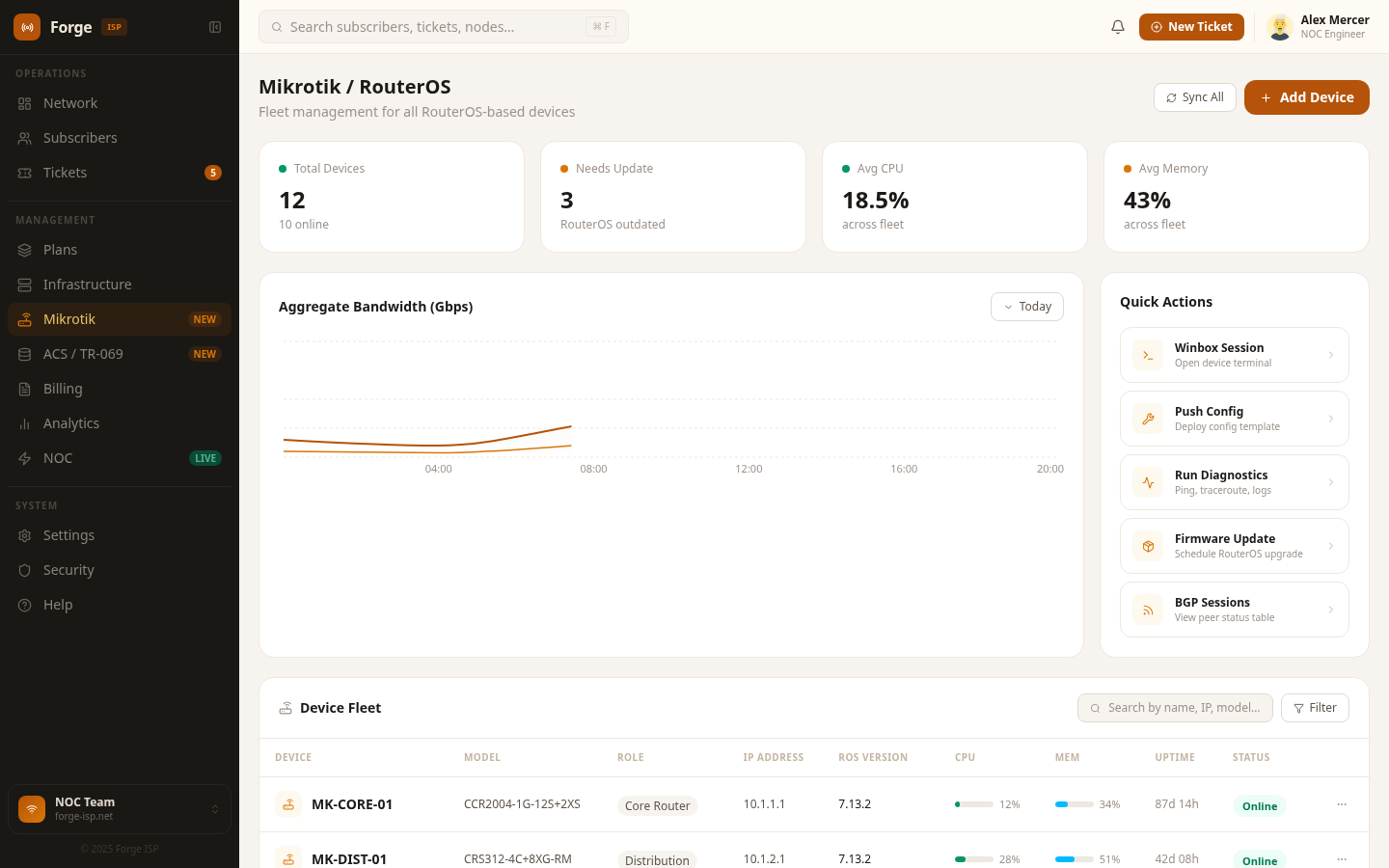Click MK-DIST-01 CPU usage bar
The height and width of the screenshot is (868, 1389).
974,859
